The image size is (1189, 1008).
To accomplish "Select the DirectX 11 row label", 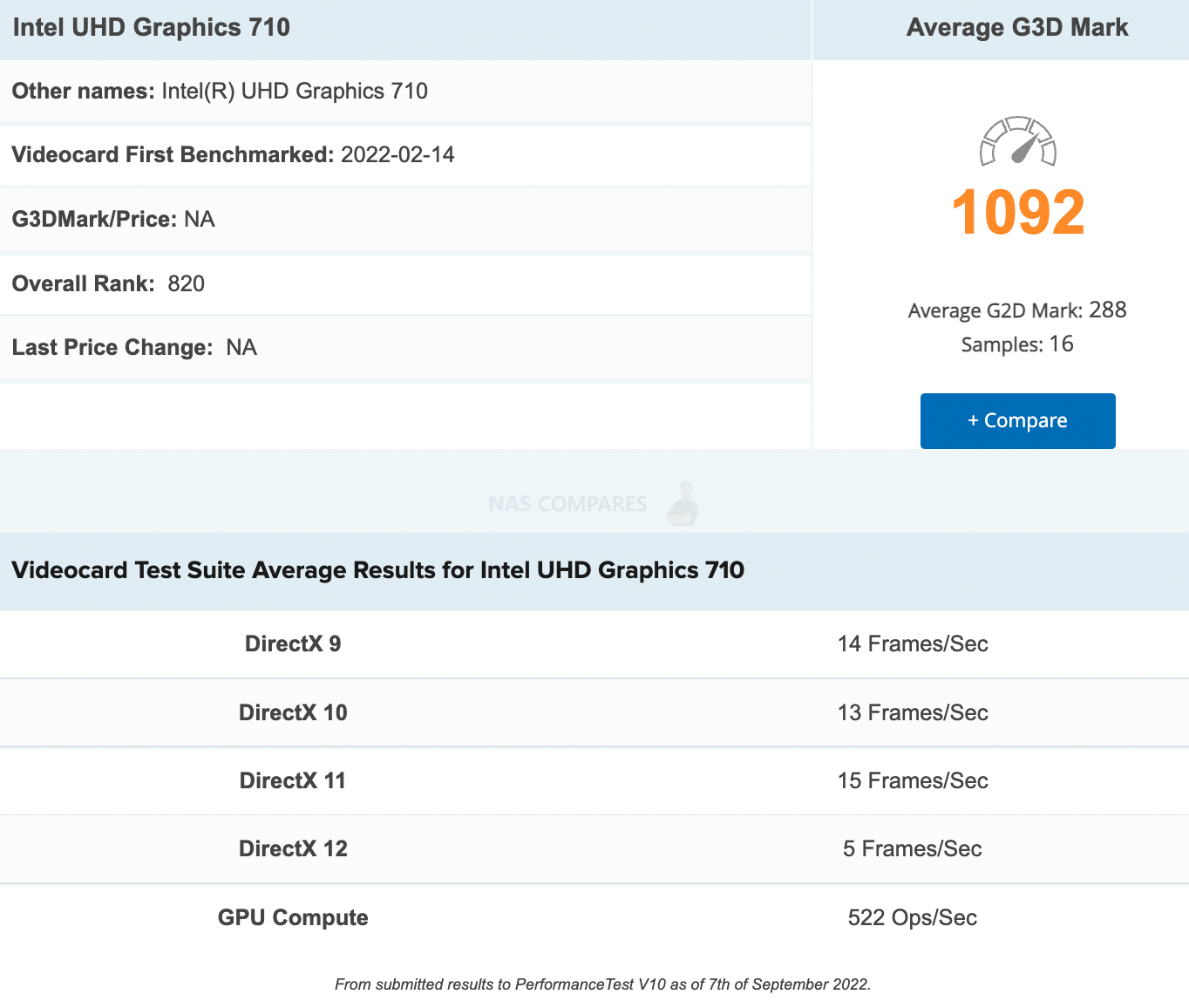I will point(293,780).
